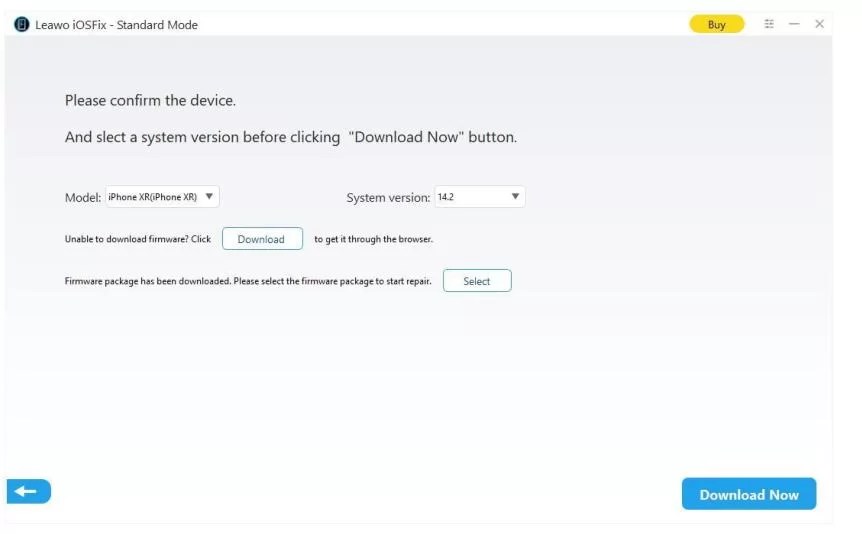Click 'to get it through the browser.' text
Image resolution: width=862 pixels, height=534 pixels.
(x=373, y=239)
